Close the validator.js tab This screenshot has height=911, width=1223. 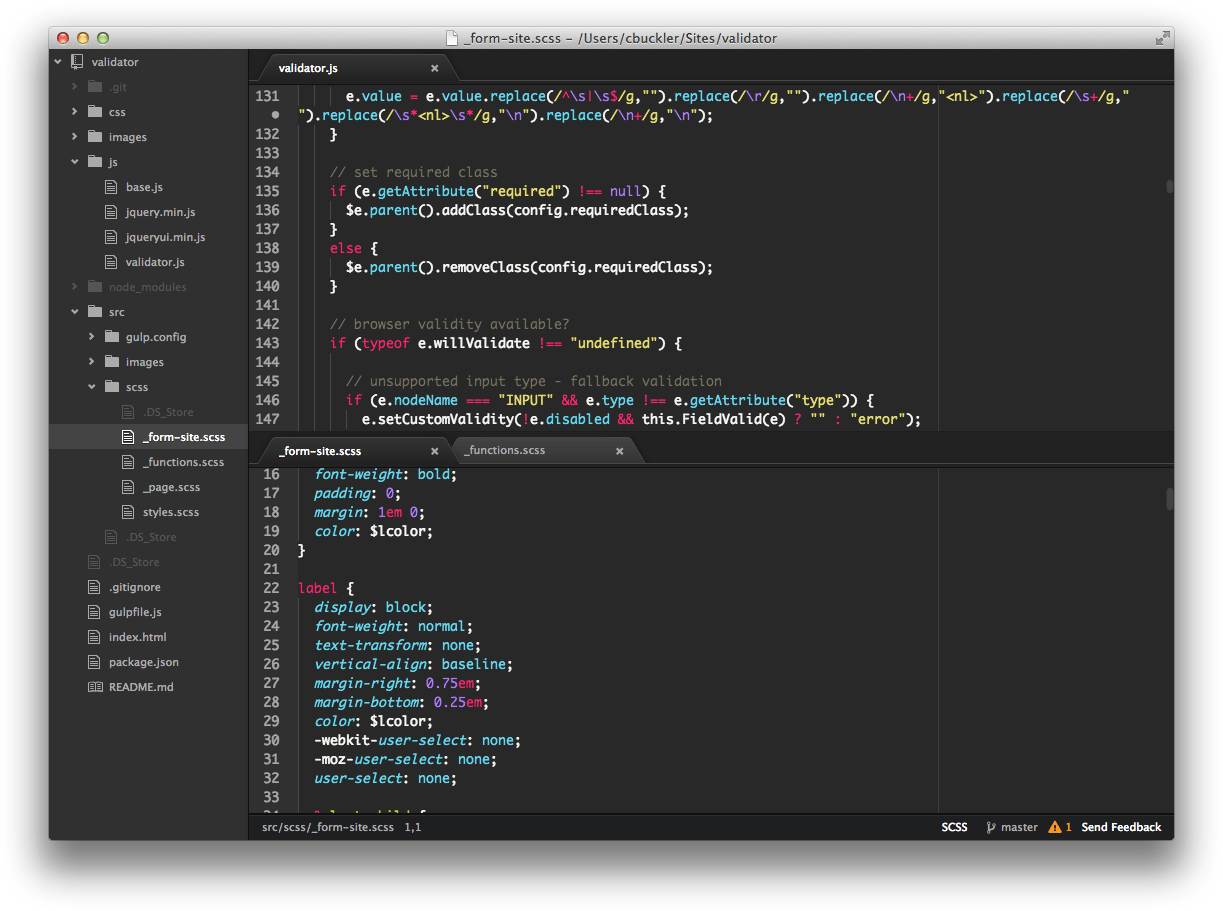pos(435,68)
